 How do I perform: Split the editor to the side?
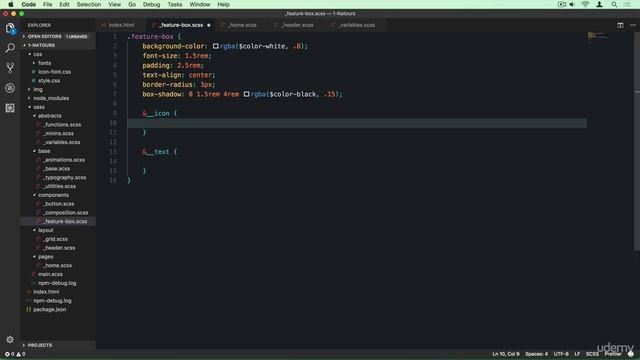(620, 25)
